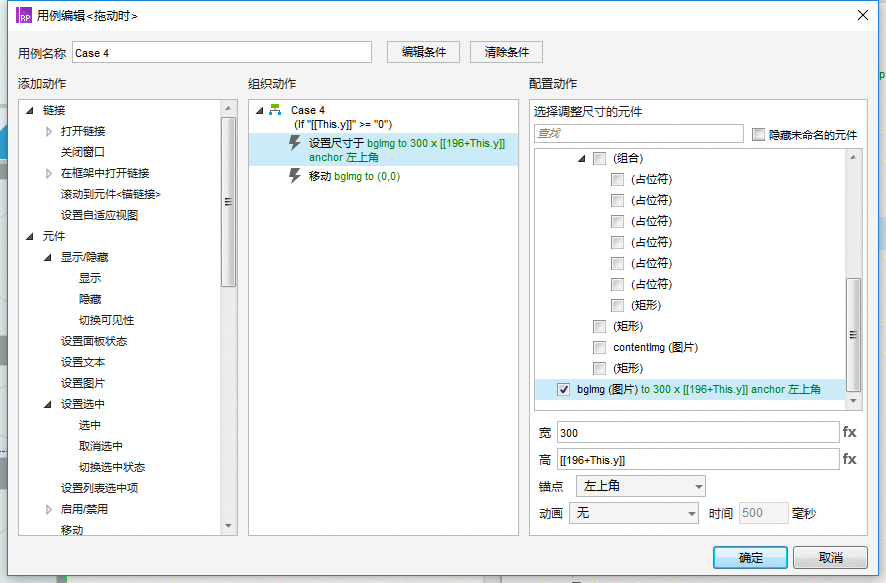The width and height of the screenshot is (886, 583).
Task: Click the 添加动作 list scrollbar thumb
Action: (x=228, y=202)
